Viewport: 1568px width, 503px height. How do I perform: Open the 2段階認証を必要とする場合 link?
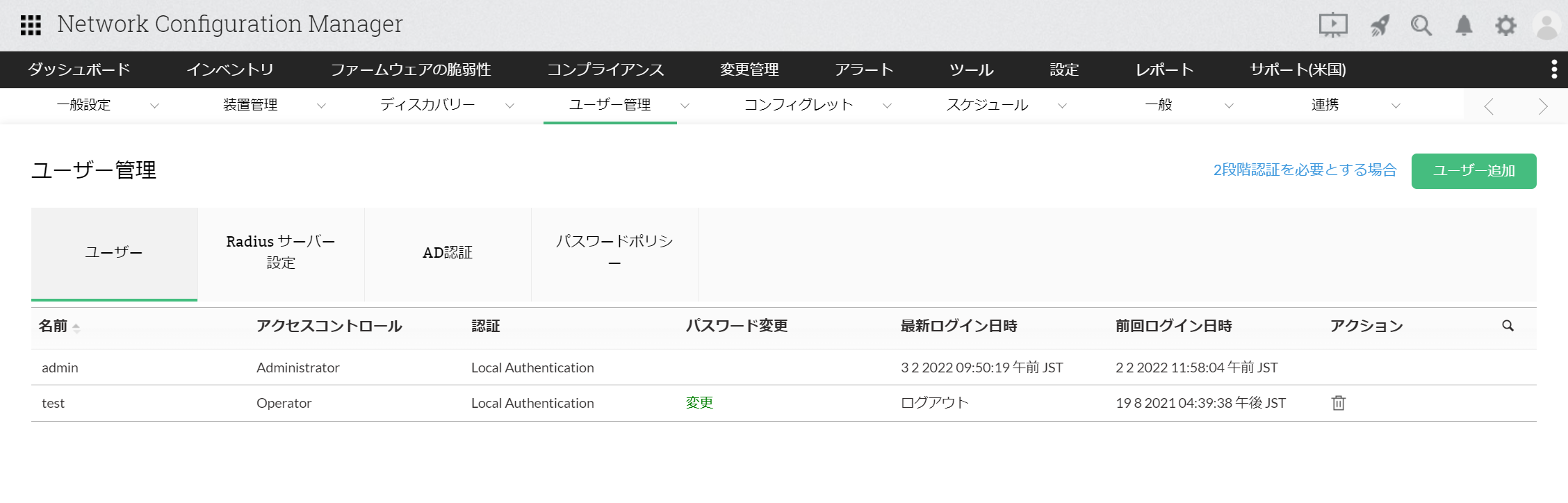(x=1305, y=170)
